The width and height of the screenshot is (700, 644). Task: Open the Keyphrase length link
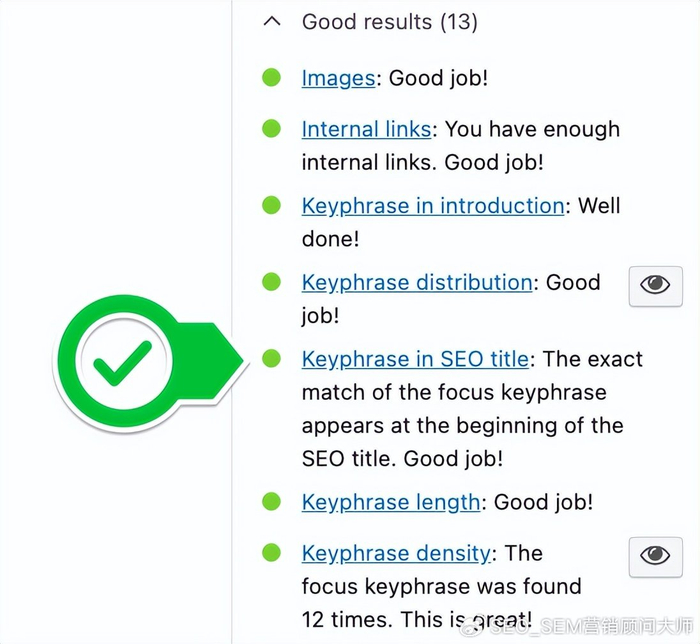click(391, 502)
